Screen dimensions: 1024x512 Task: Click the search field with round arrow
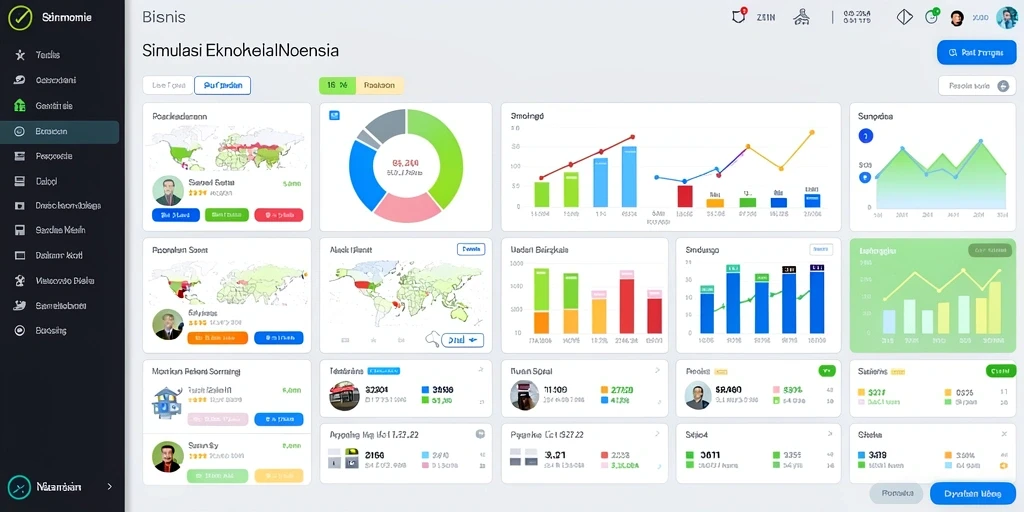tap(977, 86)
